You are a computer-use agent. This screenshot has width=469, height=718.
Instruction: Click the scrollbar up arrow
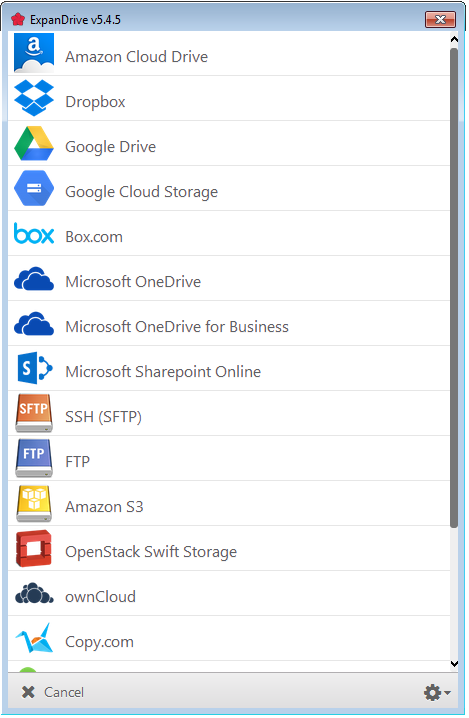(x=454, y=39)
